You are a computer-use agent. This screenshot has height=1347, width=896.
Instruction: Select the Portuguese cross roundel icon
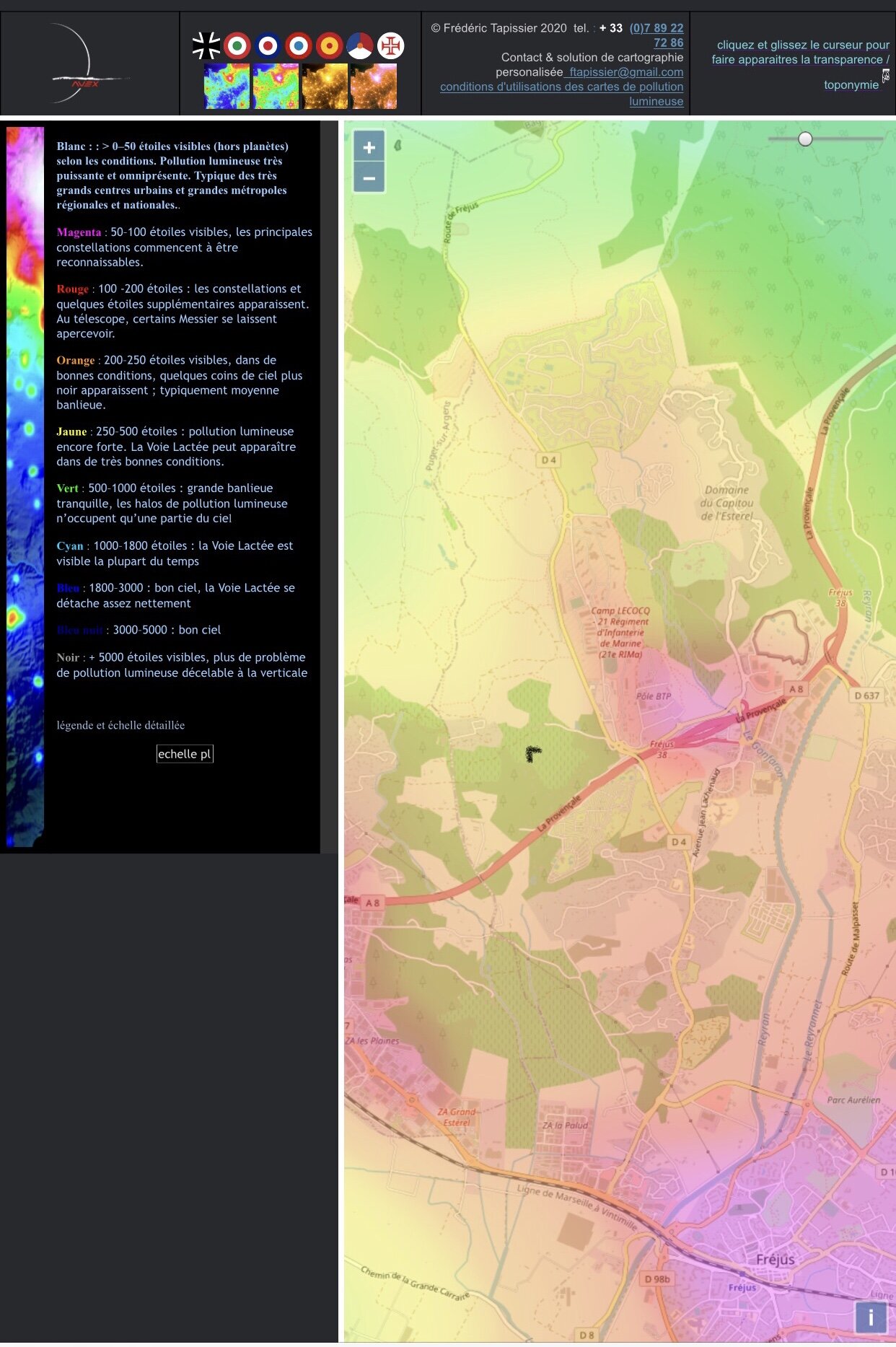tap(391, 46)
